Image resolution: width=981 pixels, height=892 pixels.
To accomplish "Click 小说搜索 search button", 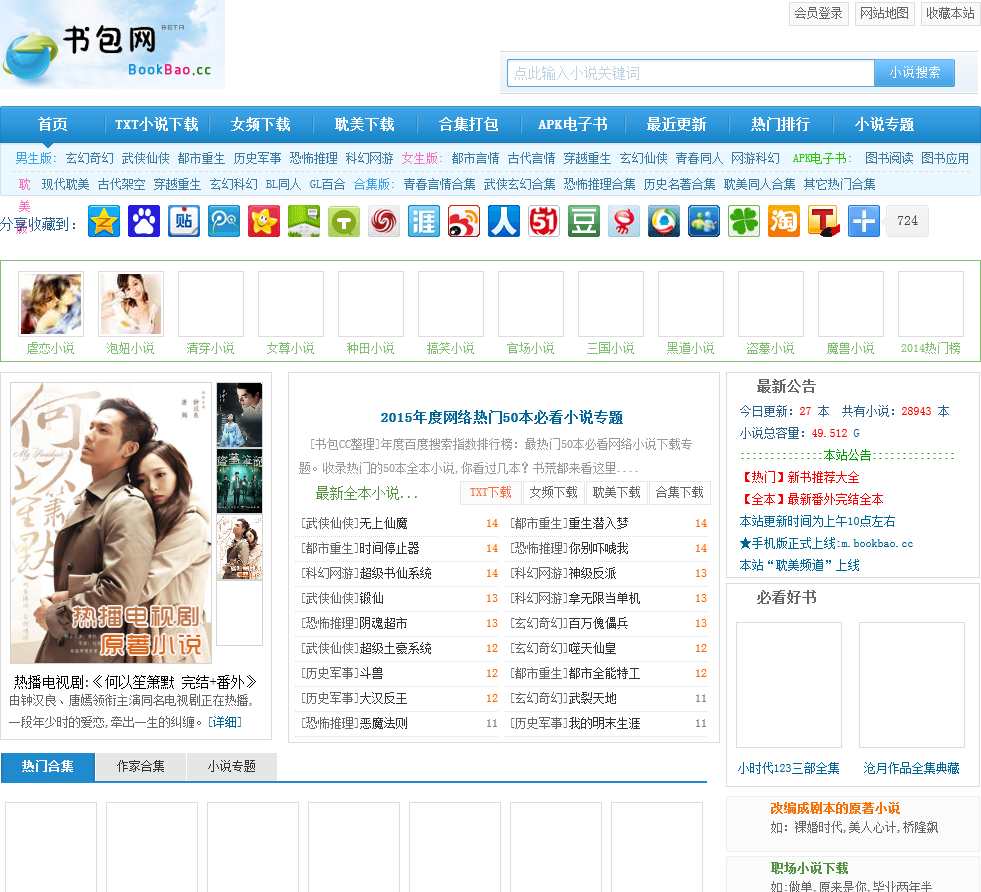I will (914, 73).
